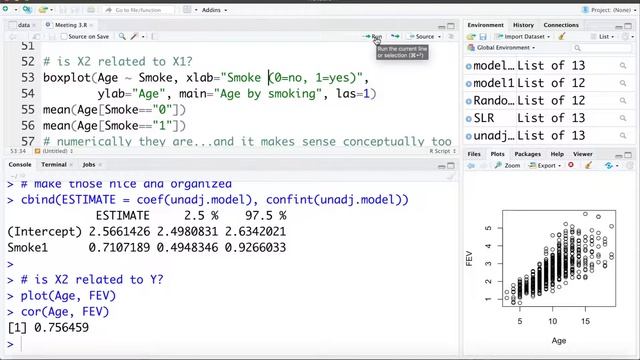Maximize the console pane

point(451,166)
